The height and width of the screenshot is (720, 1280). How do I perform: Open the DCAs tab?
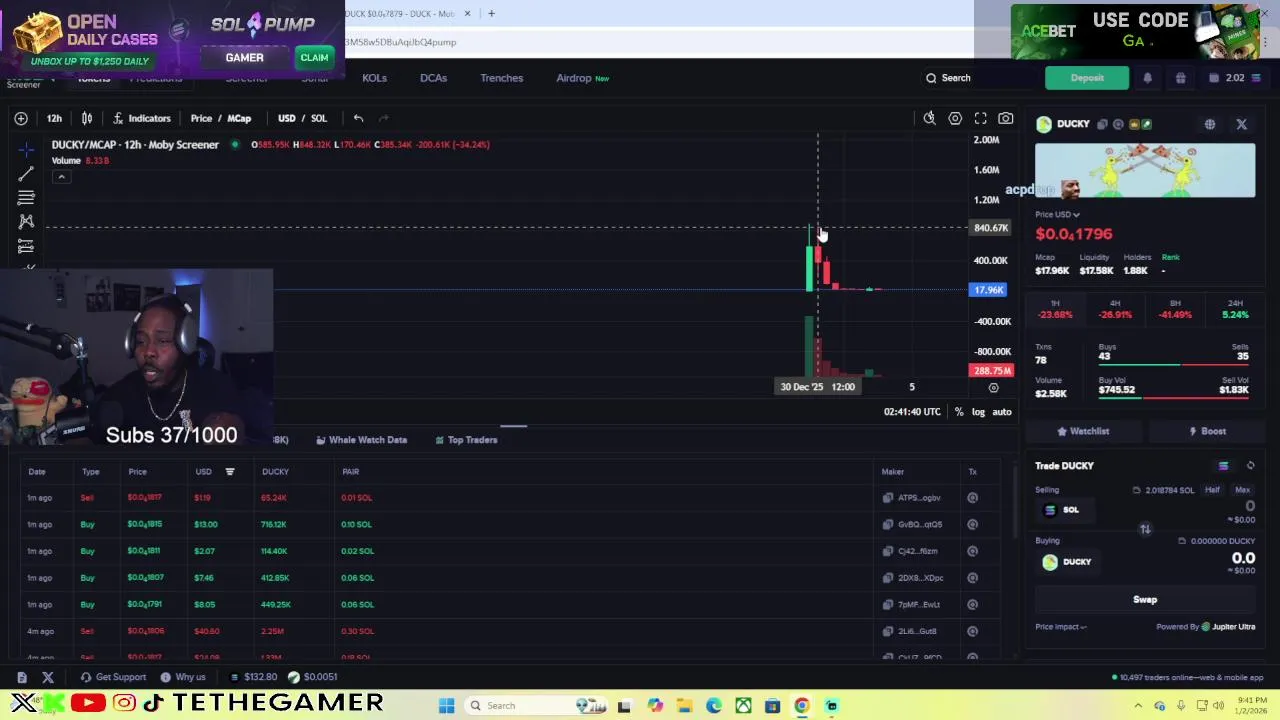click(x=433, y=78)
